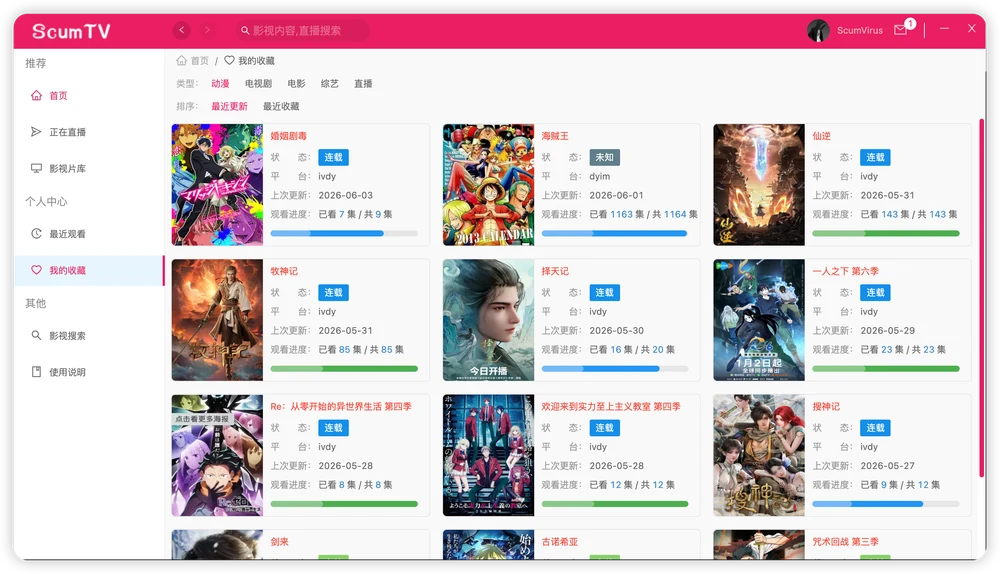Click the ScumVirus username
The width and height of the screenshot is (1000, 574).
click(x=860, y=30)
